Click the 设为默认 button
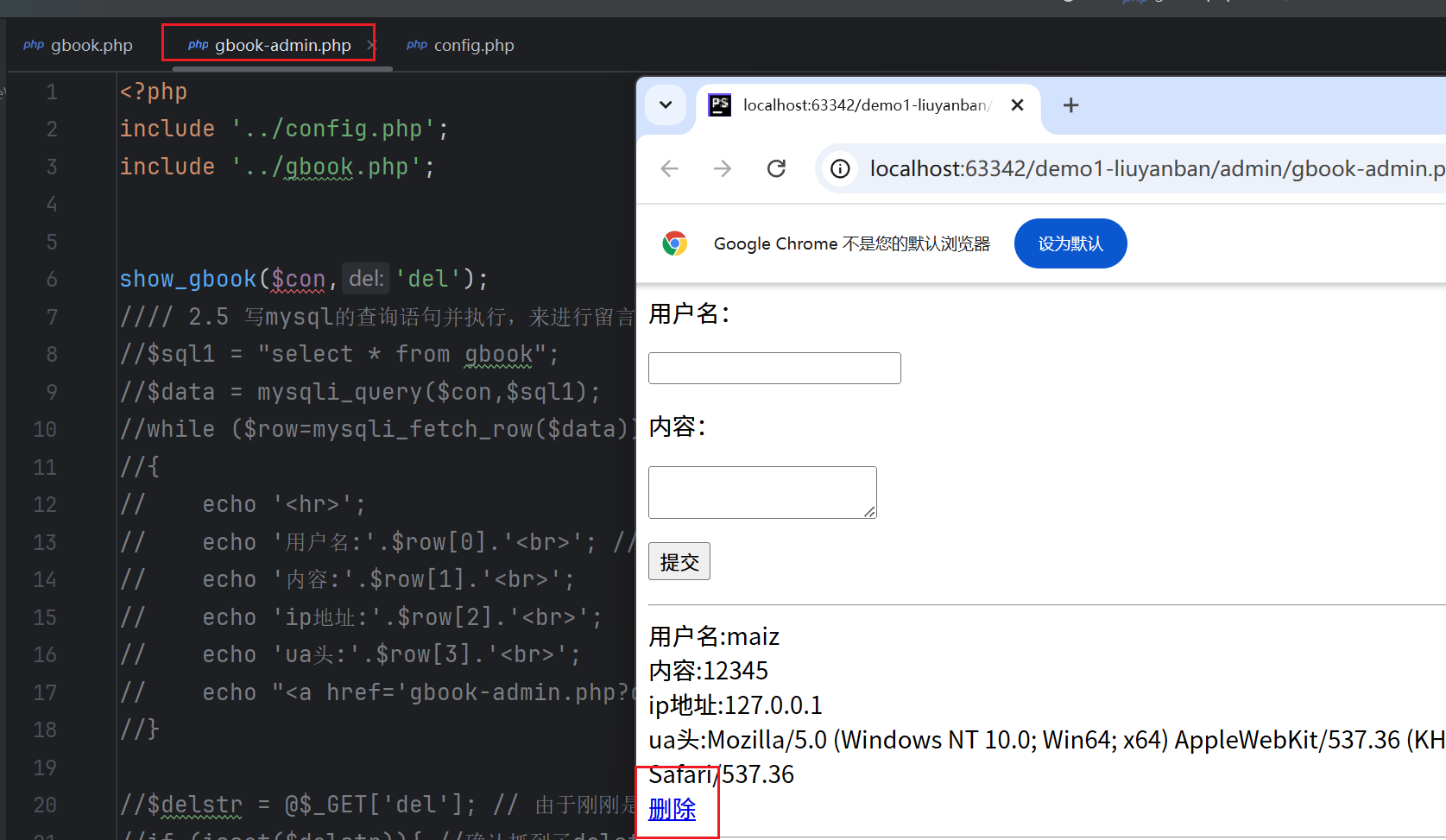Image resolution: width=1446 pixels, height=840 pixels. (x=1070, y=243)
